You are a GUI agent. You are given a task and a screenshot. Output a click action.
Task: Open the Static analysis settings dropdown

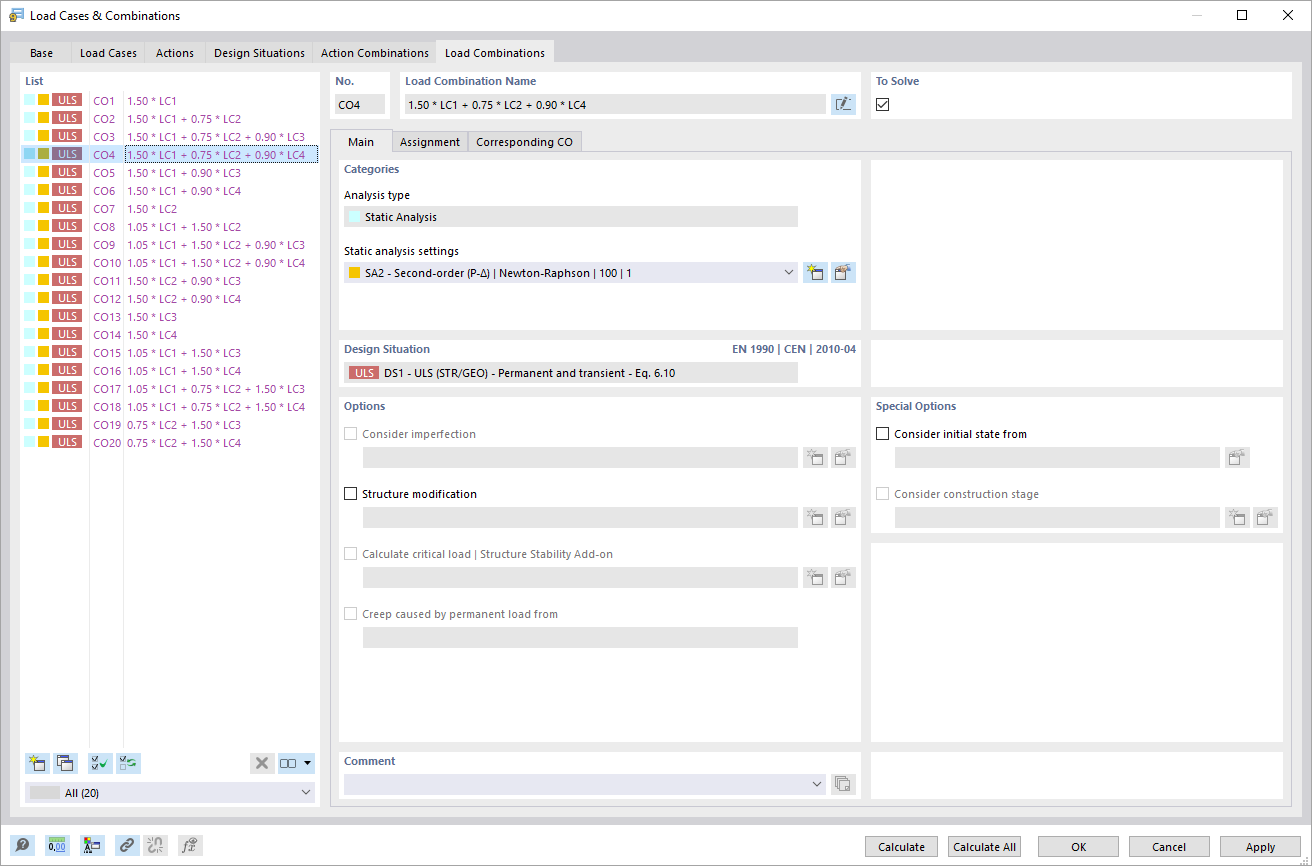pyautogui.click(x=789, y=271)
